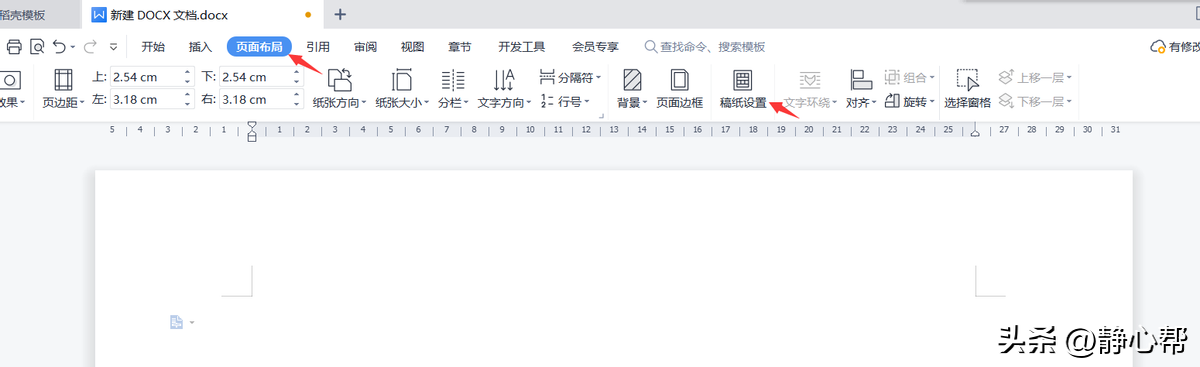This screenshot has width=1200, height=367.
Task: Open the 插入 ribbon tab
Action: 200,46
